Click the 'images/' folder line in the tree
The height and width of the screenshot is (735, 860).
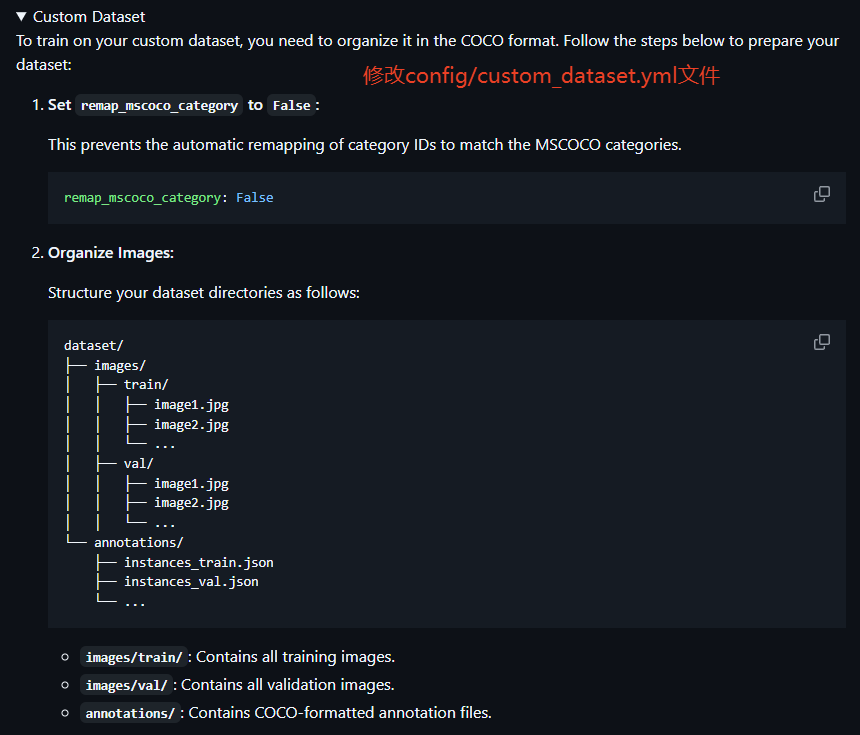pos(120,365)
